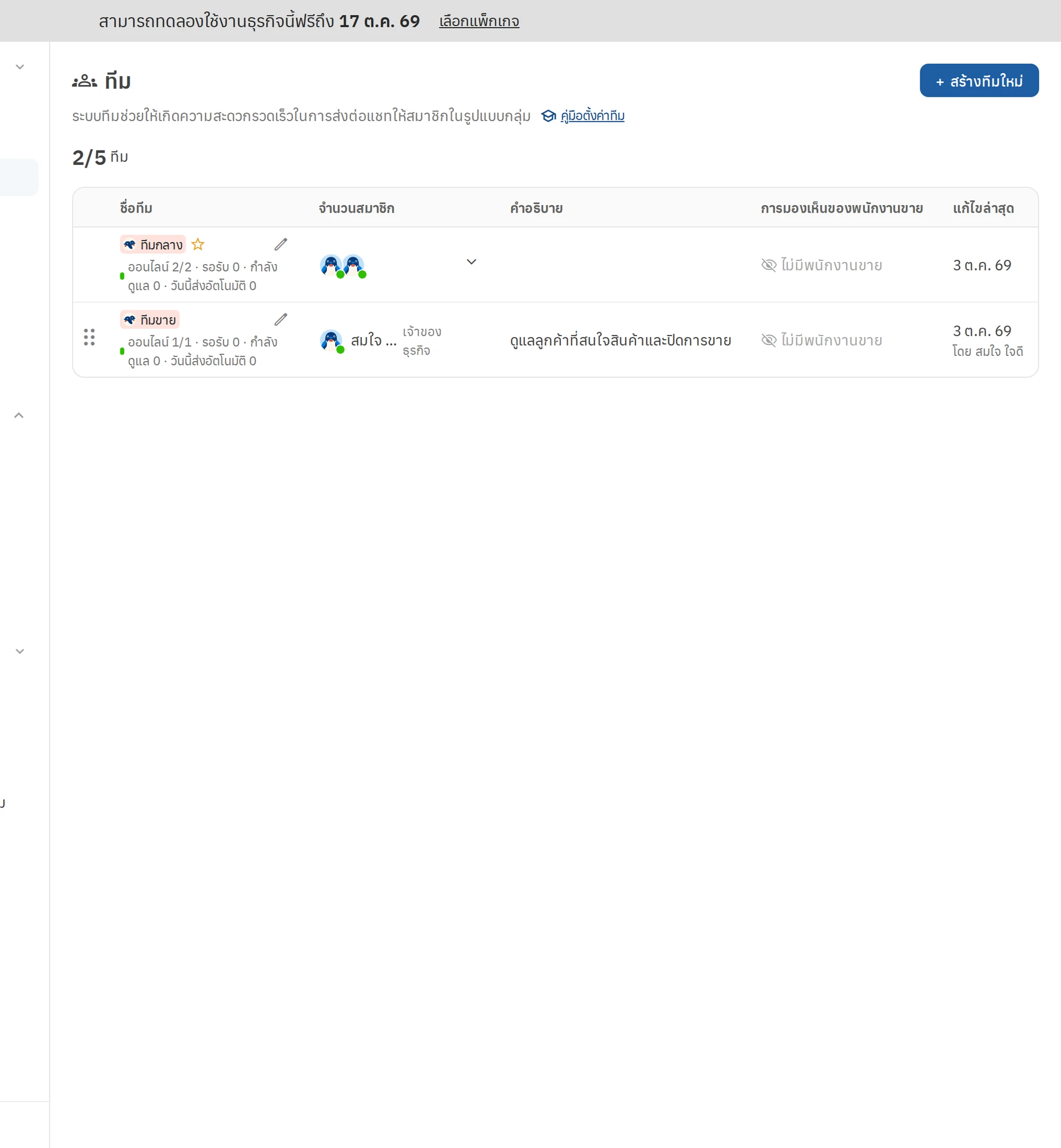The image size is (1061, 1148).
Task: Select the ทีมขาย team tag
Action: coord(150,320)
